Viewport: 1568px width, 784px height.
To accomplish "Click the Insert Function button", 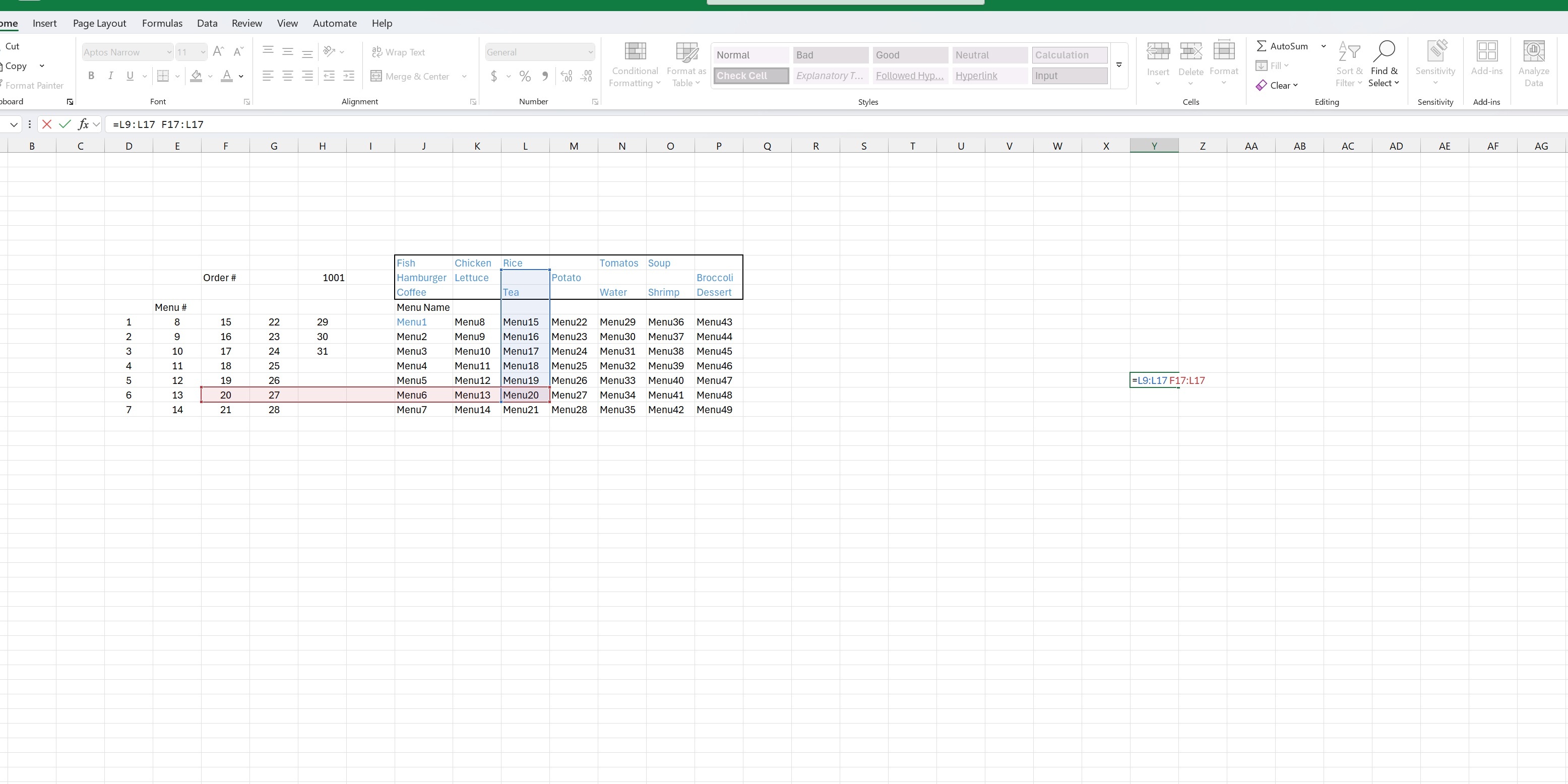I will tap(85, 124).
